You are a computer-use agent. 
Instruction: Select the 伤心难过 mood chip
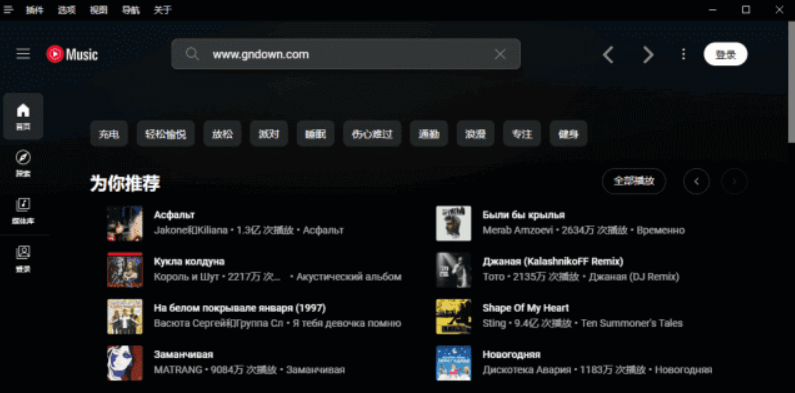(372, 134)
